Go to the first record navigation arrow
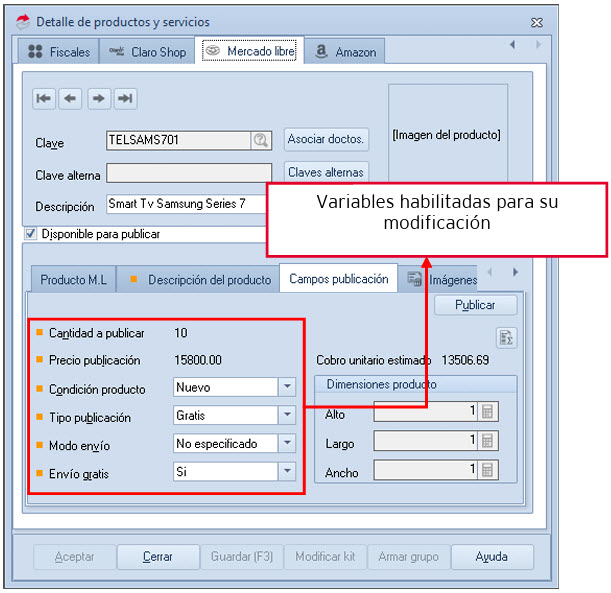Viewport: 611px width, 593px height. pyautogui.click(x=44, y=98)
